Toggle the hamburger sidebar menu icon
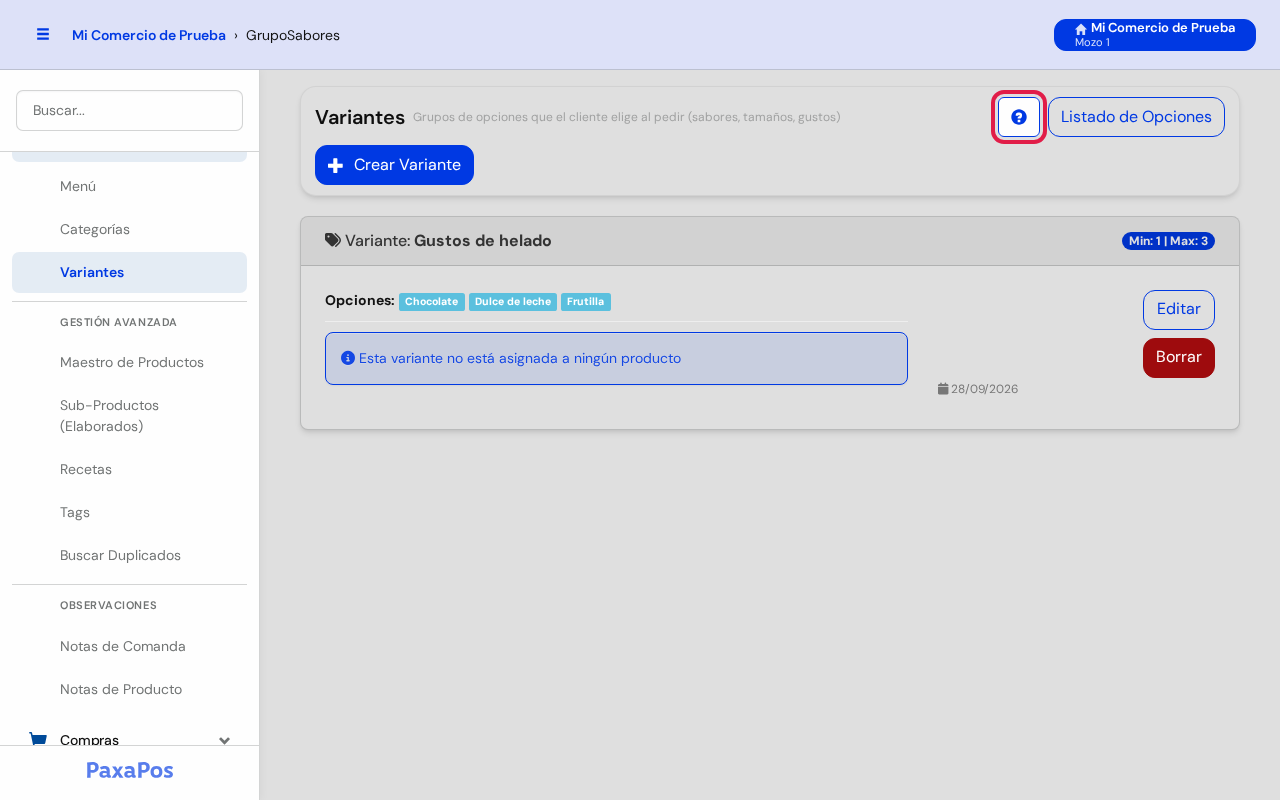The width and height of the screenshot is (1280, 800). coord(43,34)
